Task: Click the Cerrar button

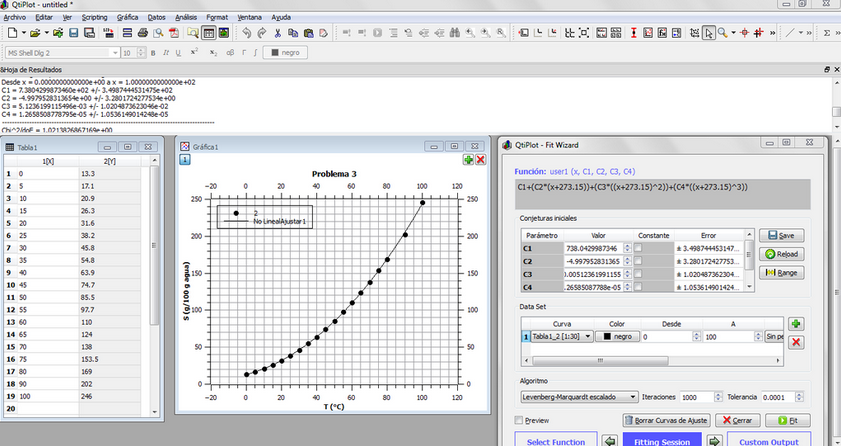Action: [x=737, y=420]
